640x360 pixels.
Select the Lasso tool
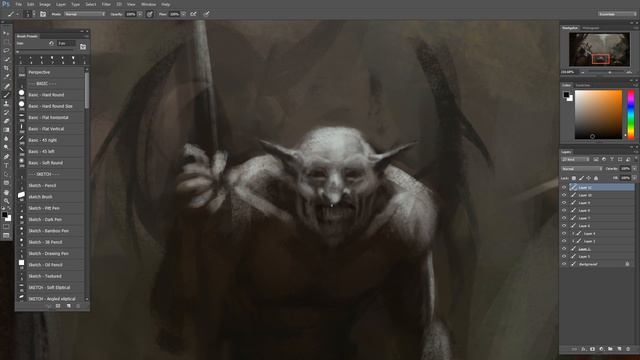6,51
